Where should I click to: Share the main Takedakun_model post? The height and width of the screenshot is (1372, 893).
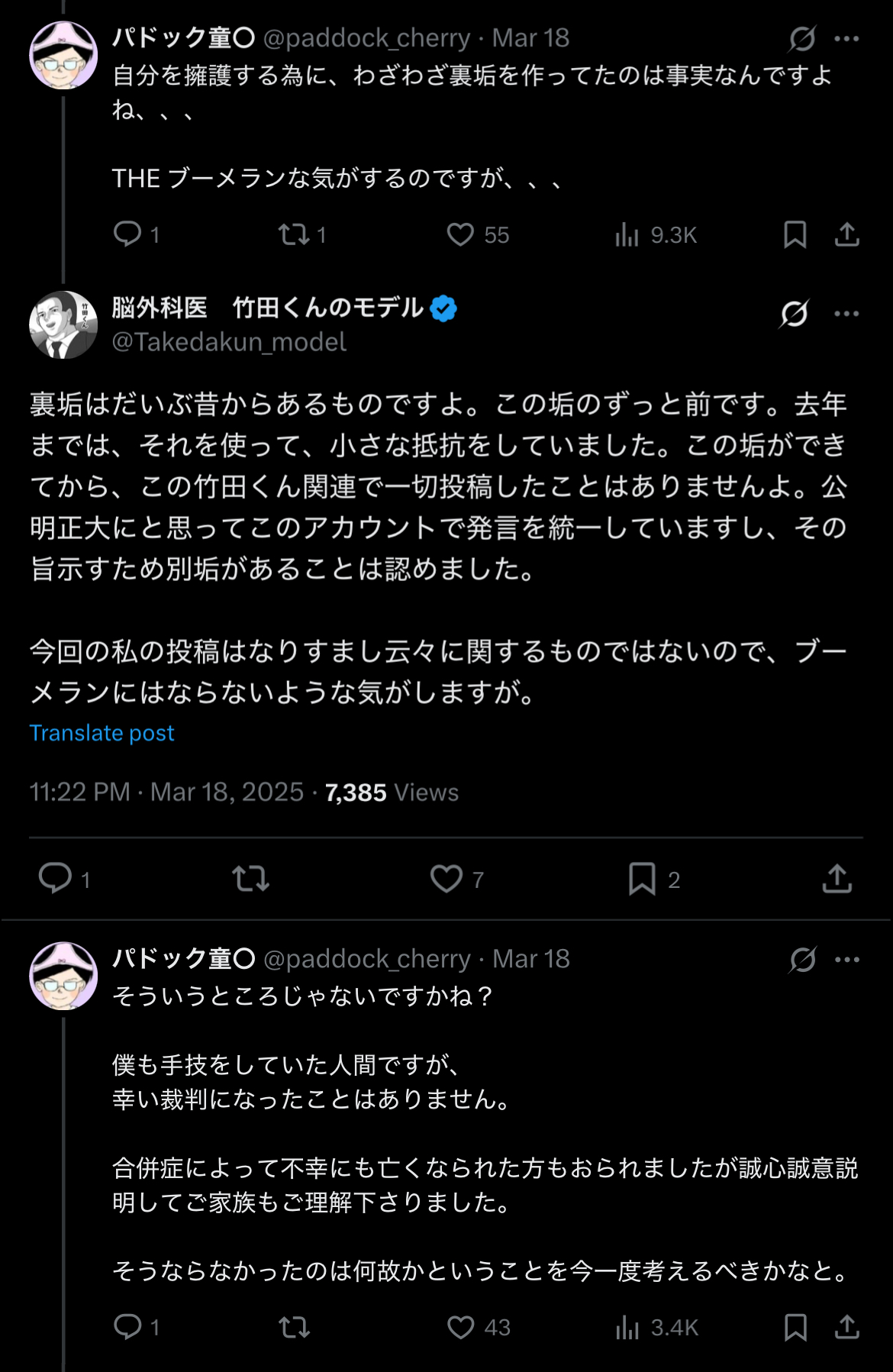837,879
